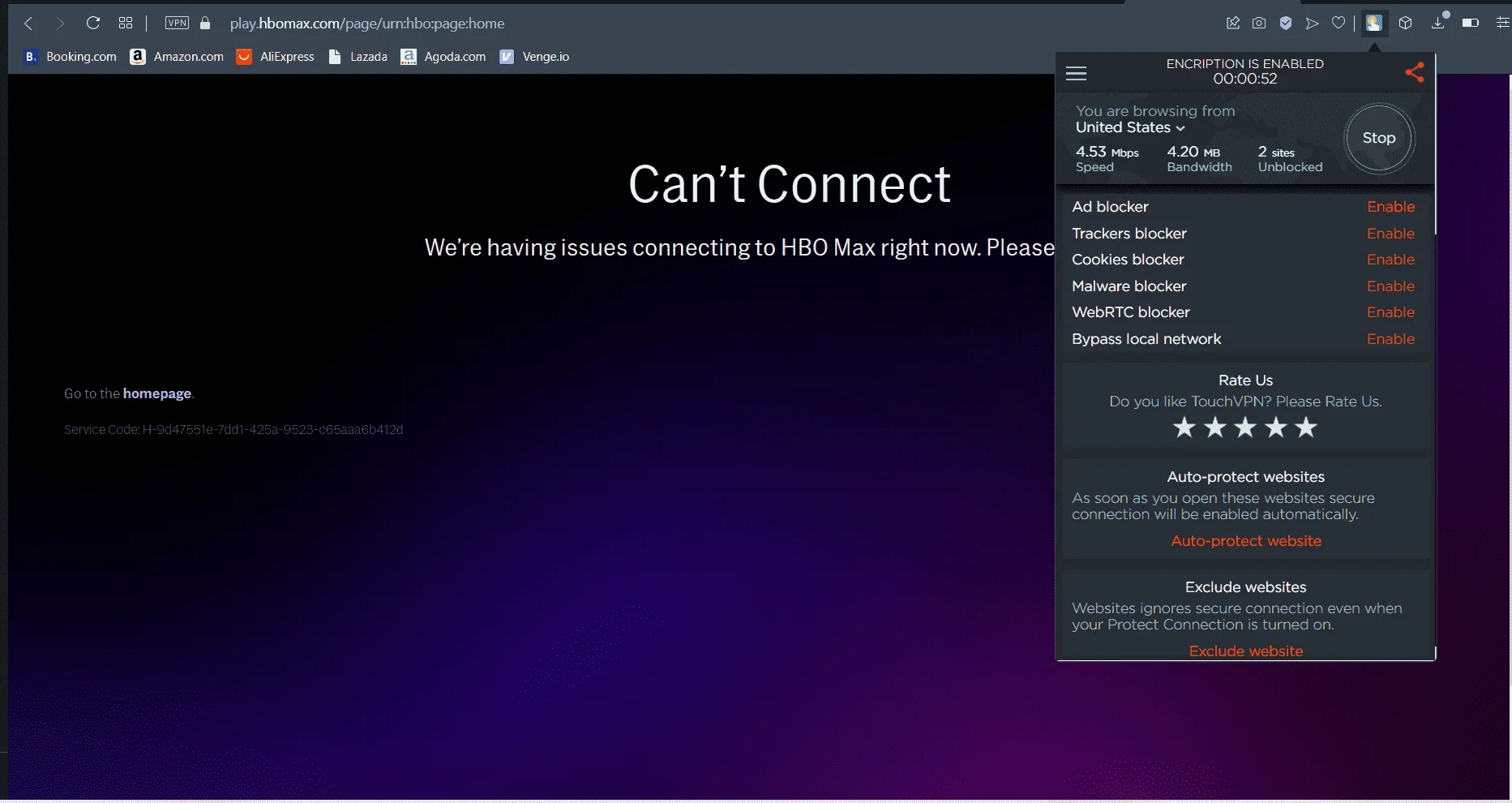
Task: Open the speed dial grid icon
Action: 126,23
